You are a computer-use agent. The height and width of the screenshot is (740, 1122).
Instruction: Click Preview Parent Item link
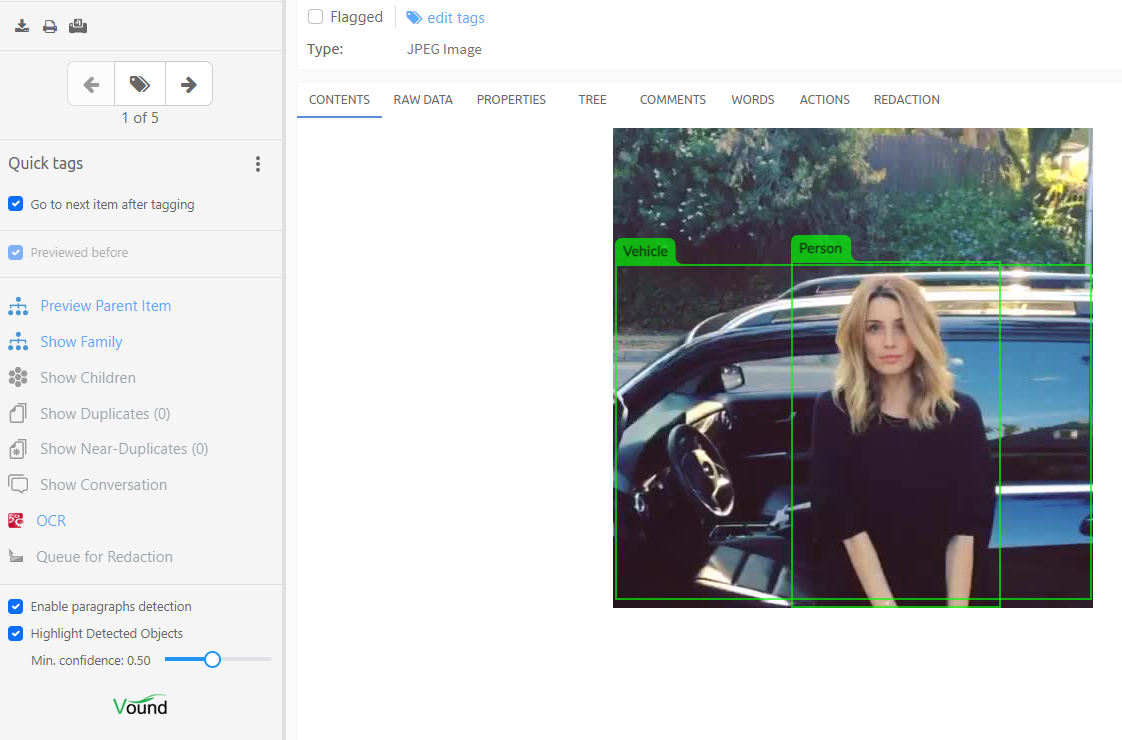coord(105,306)
